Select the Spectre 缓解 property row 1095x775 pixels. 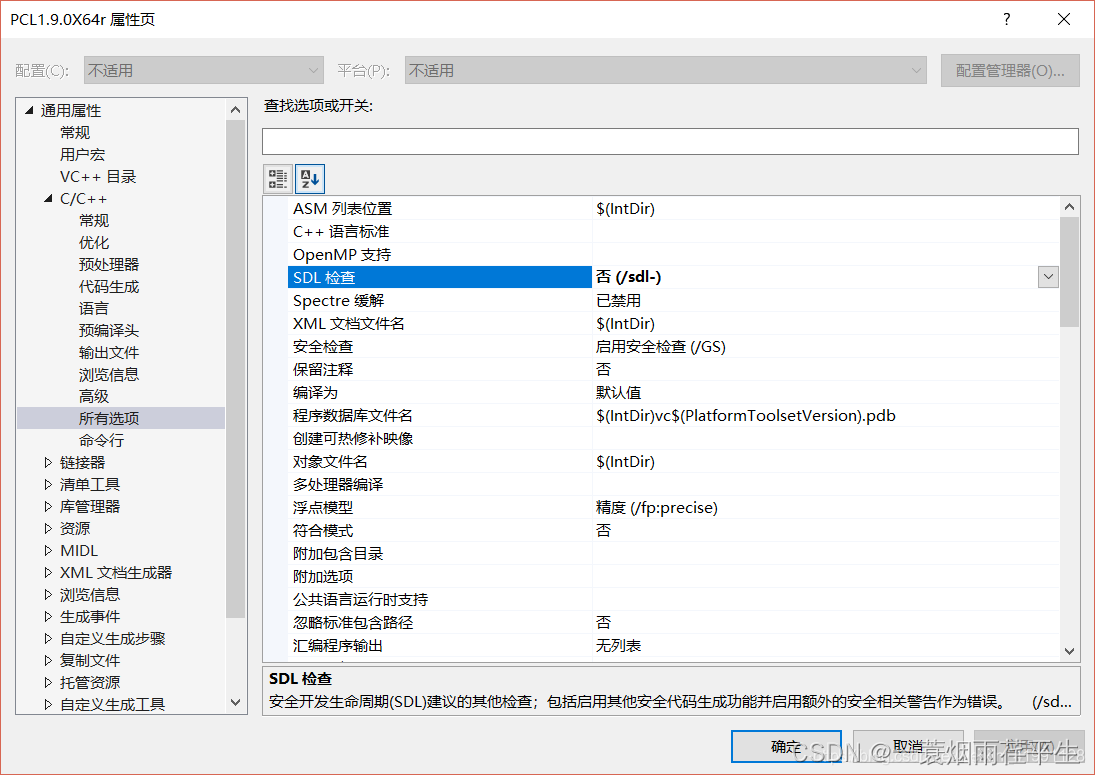point(674,300)
